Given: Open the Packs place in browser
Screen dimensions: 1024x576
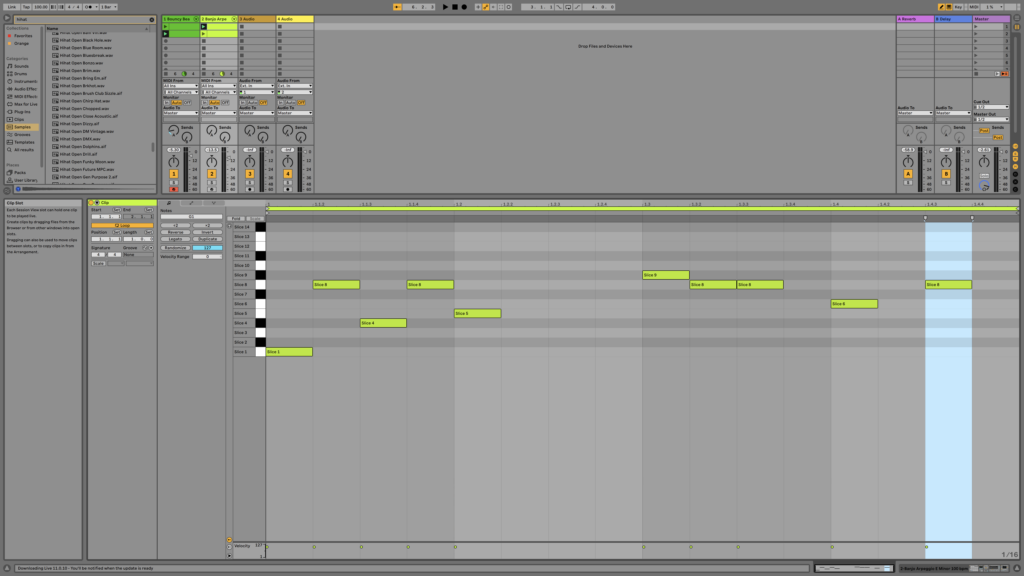Looking at the screenshot, I should point(20,172).
